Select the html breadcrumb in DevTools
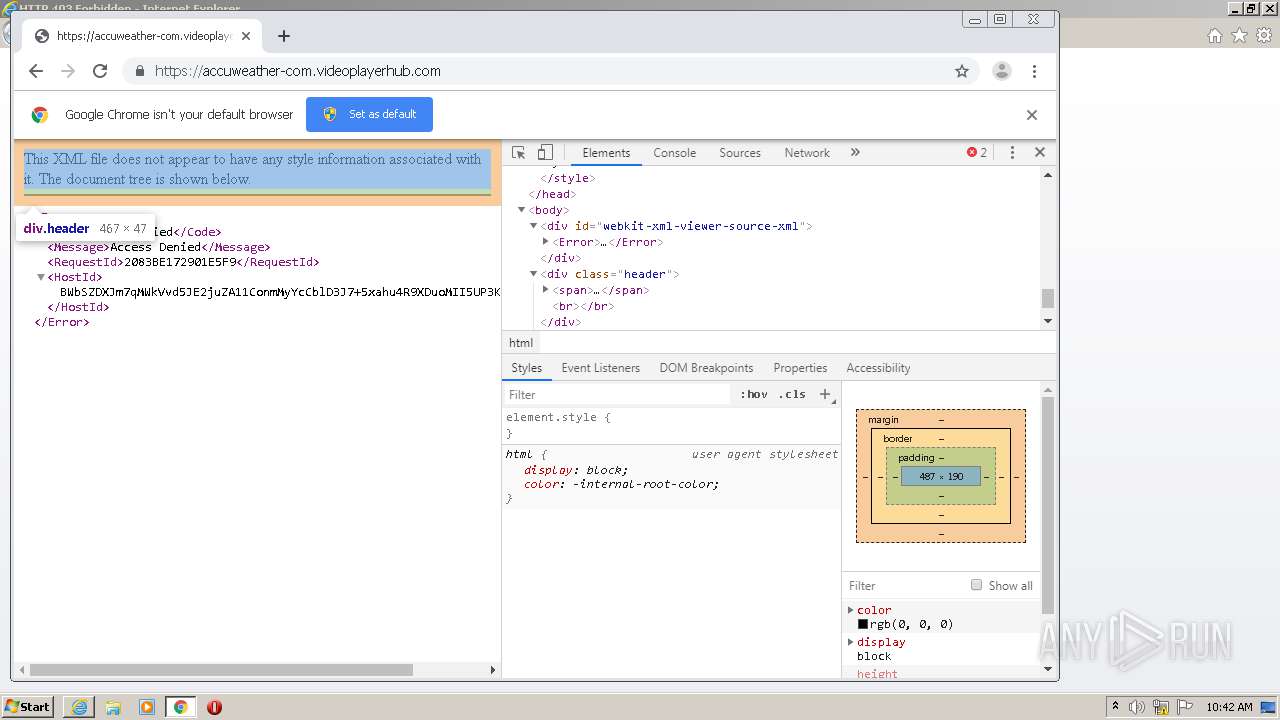 click(x=521, y=343)
